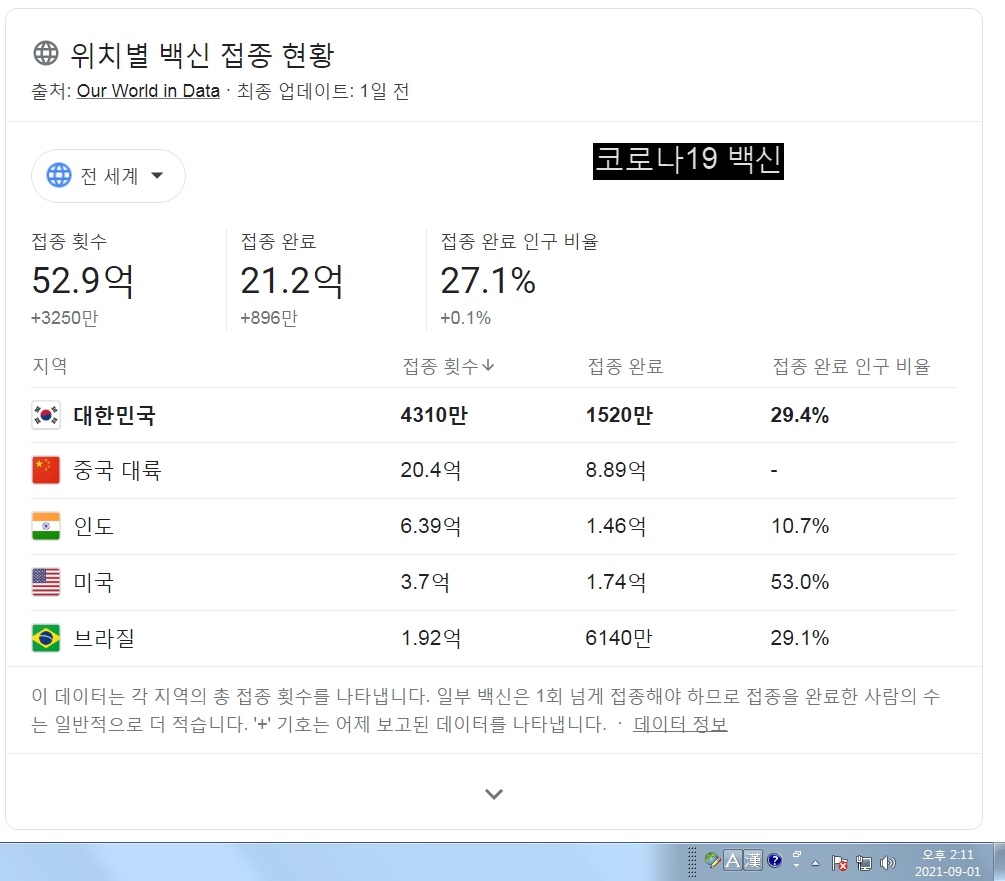Screen dimensions: 1005x881
Task: Click the 1.92억 value for 브라질
Action: pos(431,638)
